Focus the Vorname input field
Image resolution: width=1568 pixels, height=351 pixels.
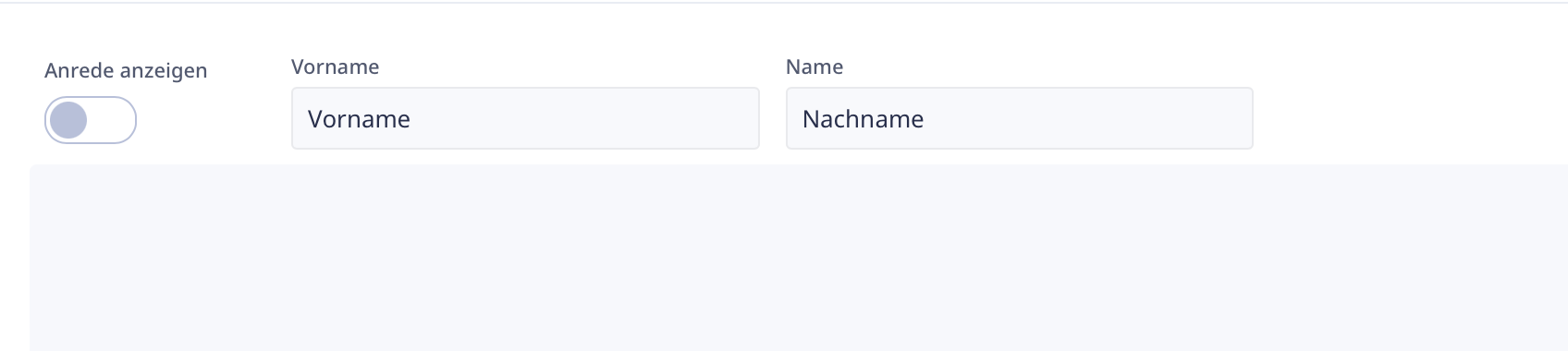coord(525,118)
